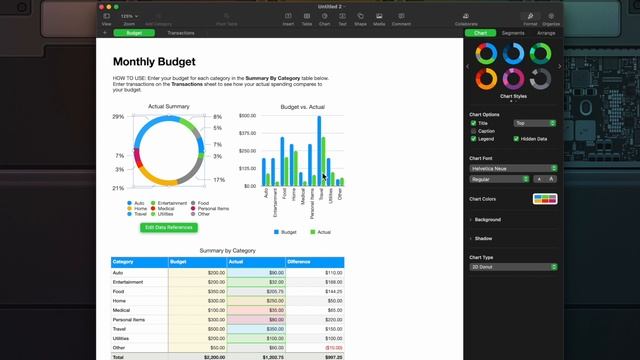The width and height of the screenshot is (640, 360).
Task: Click the Shape toolbar icon
Action: (x=360, y=16)
